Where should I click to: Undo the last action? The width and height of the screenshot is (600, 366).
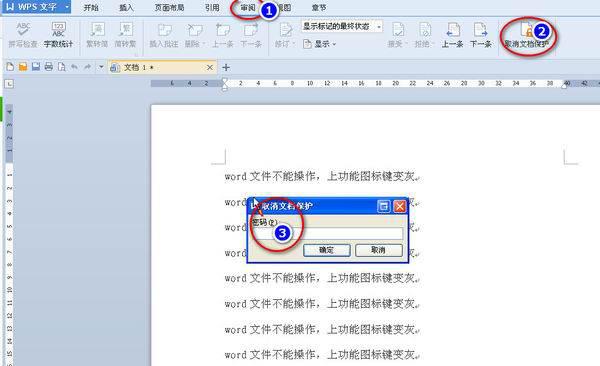[x=74, y=67]
